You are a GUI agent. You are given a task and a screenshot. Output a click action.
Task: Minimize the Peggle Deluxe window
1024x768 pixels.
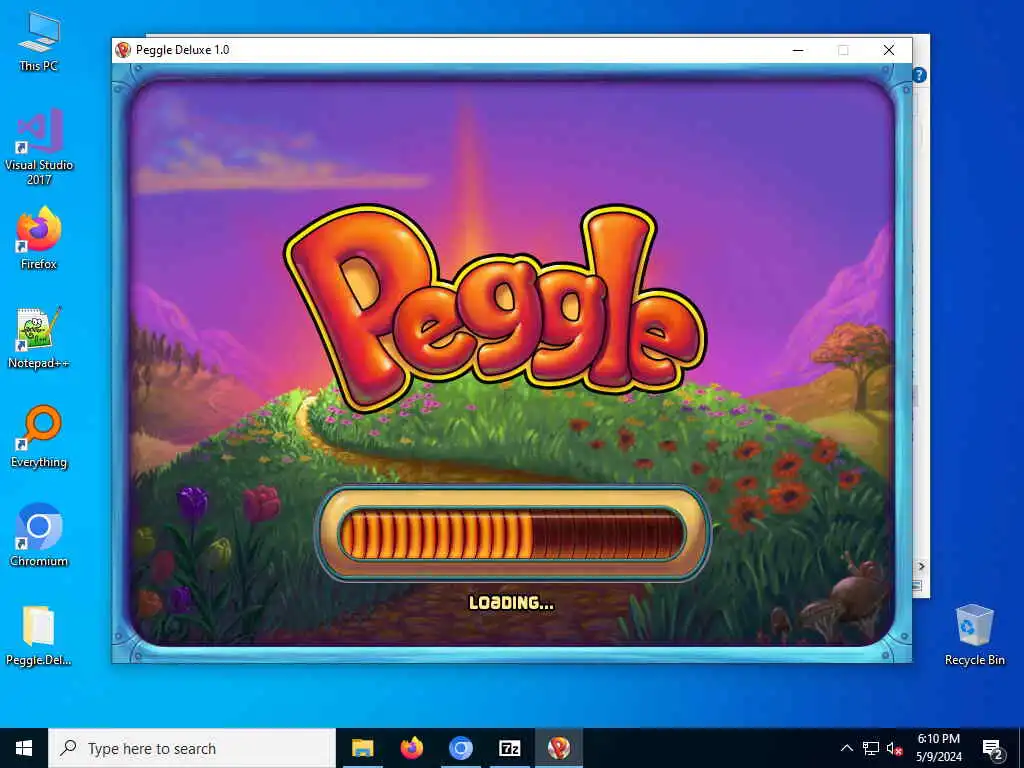(797, 50)
